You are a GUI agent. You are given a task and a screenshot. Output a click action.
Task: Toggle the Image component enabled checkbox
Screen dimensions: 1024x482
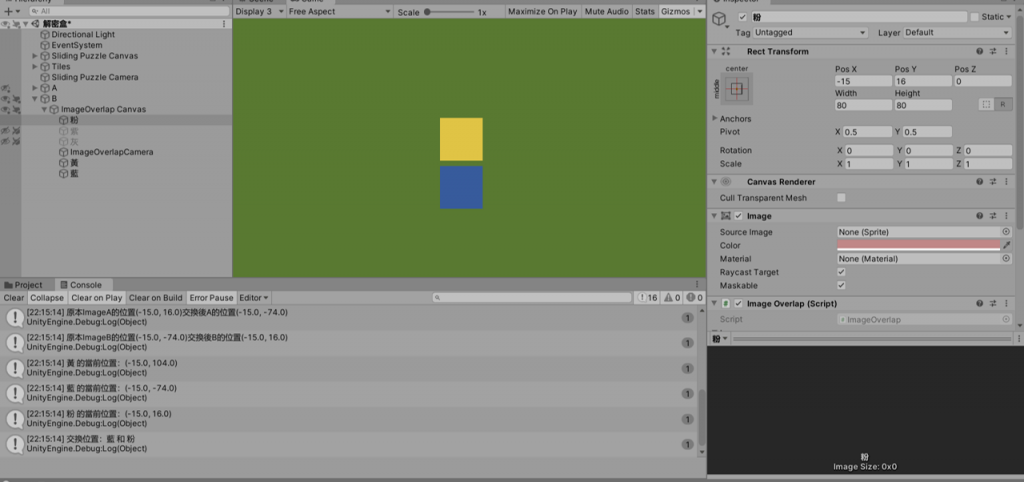(x=738, y=216)
